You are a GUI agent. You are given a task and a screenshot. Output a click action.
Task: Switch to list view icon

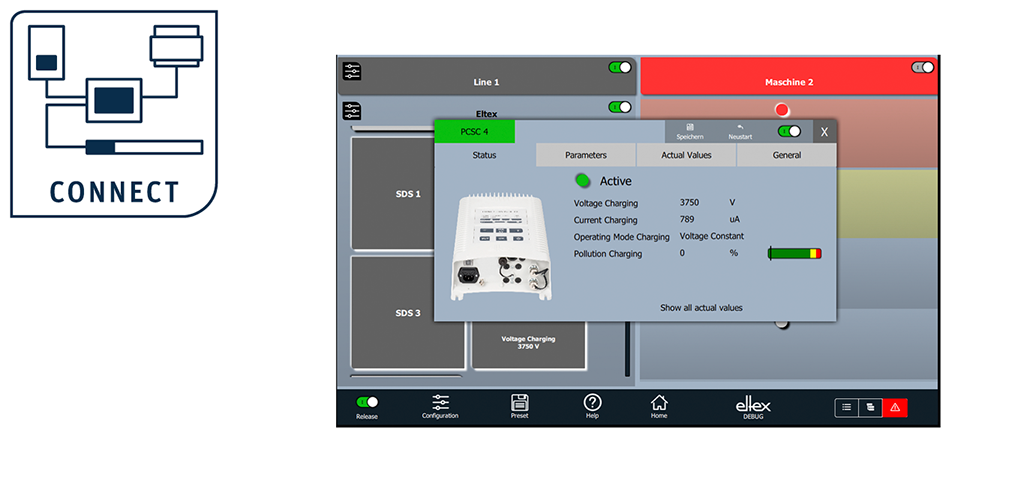tap(846, 407)
